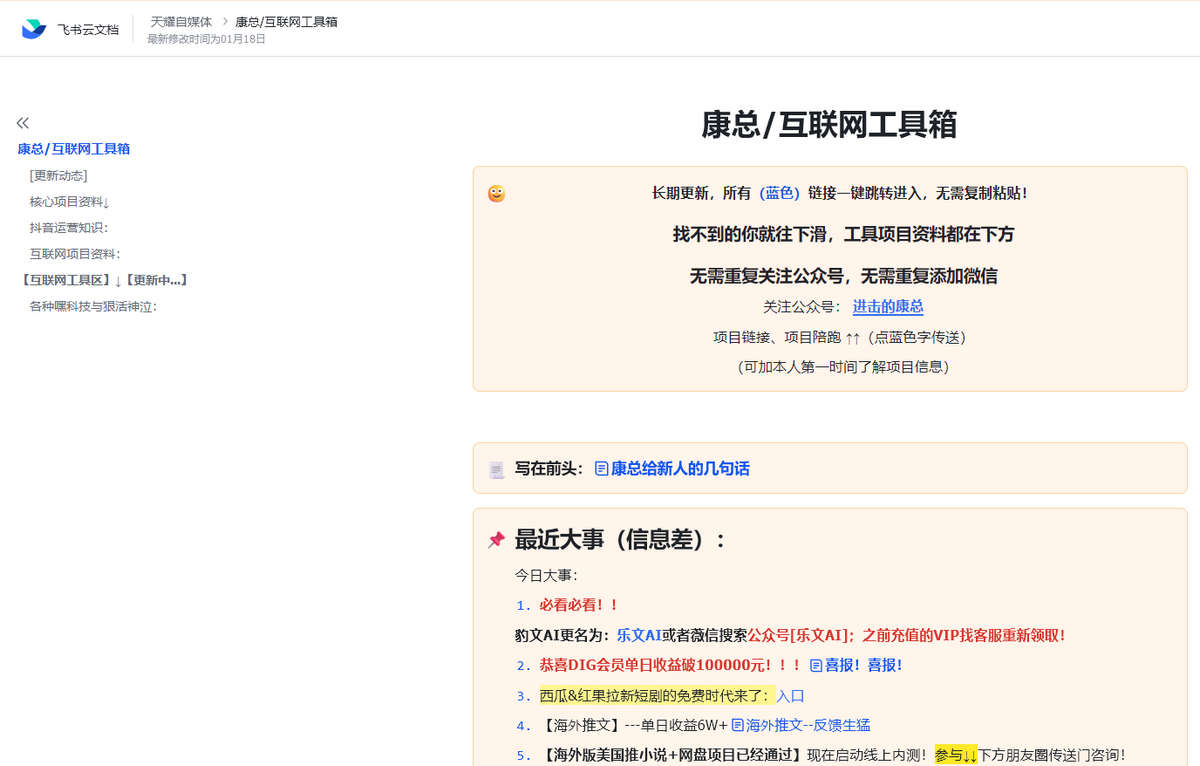Click the red pushpin beside 最近大事

[x=497, y=540]
